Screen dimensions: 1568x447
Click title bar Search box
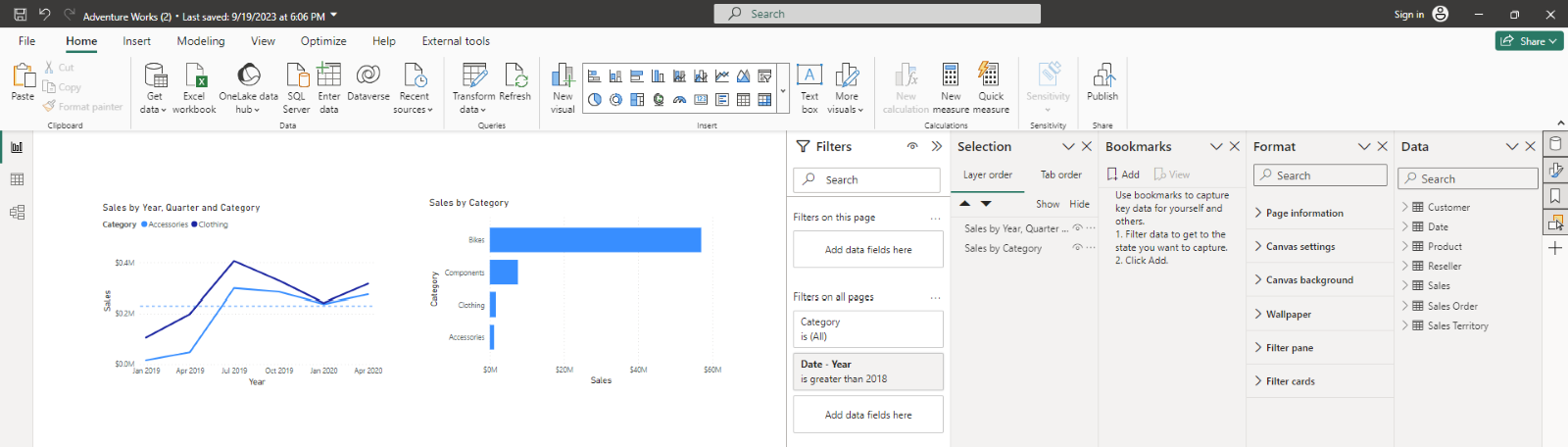click(877, 14)
